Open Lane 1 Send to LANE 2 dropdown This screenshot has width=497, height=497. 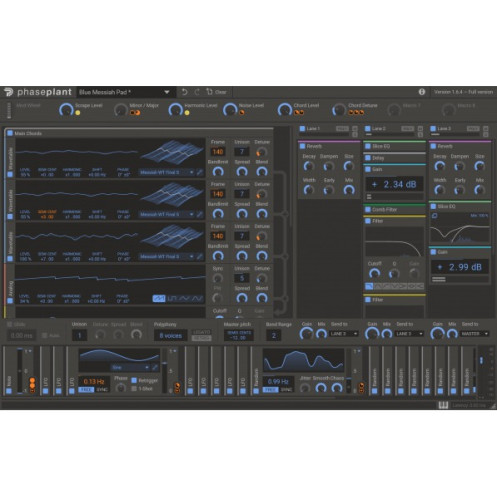344,334
